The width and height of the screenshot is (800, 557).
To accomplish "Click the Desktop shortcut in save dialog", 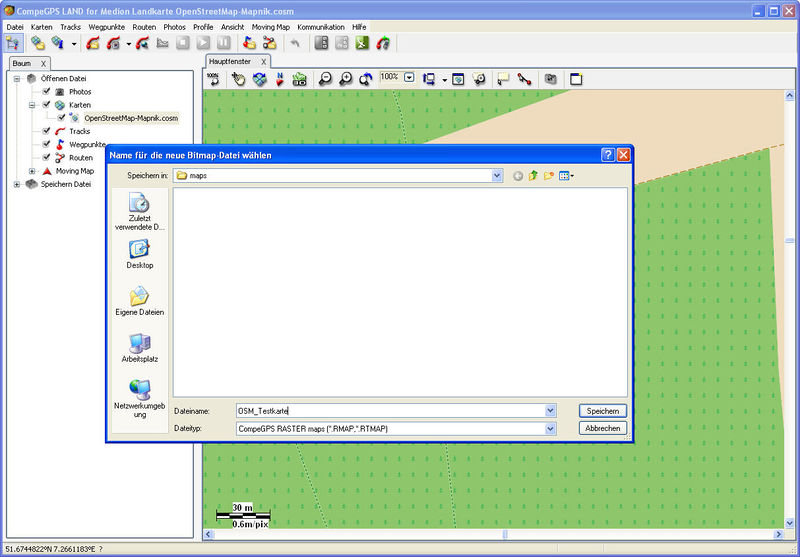I will click(139, 253).
